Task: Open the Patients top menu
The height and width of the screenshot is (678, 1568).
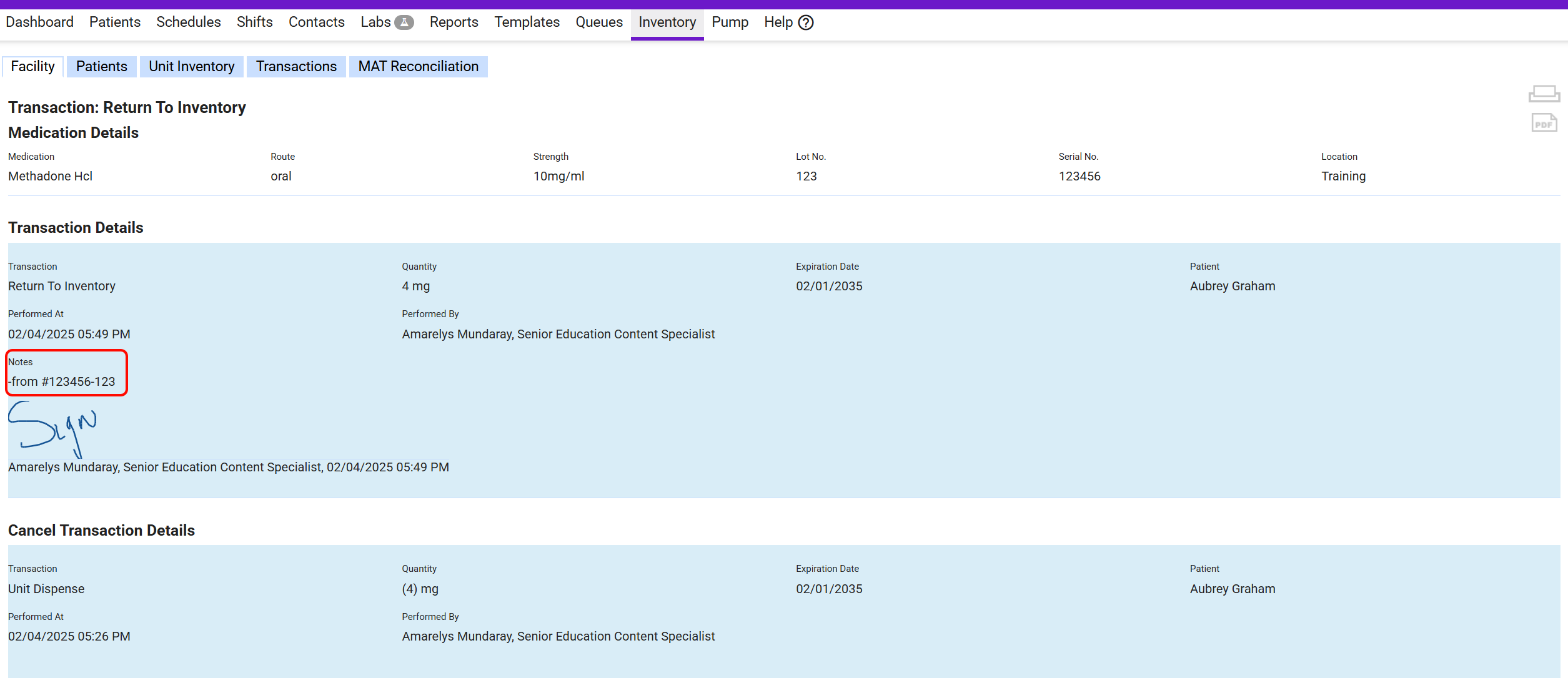Action: [x=114, y=22]
